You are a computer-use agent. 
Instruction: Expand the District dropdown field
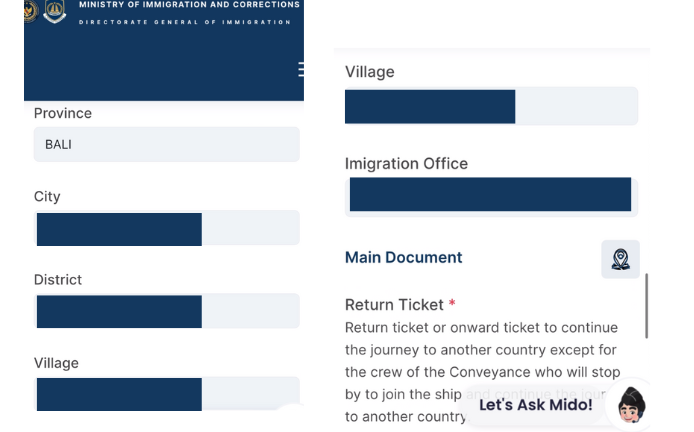click(x=166, y=311)
